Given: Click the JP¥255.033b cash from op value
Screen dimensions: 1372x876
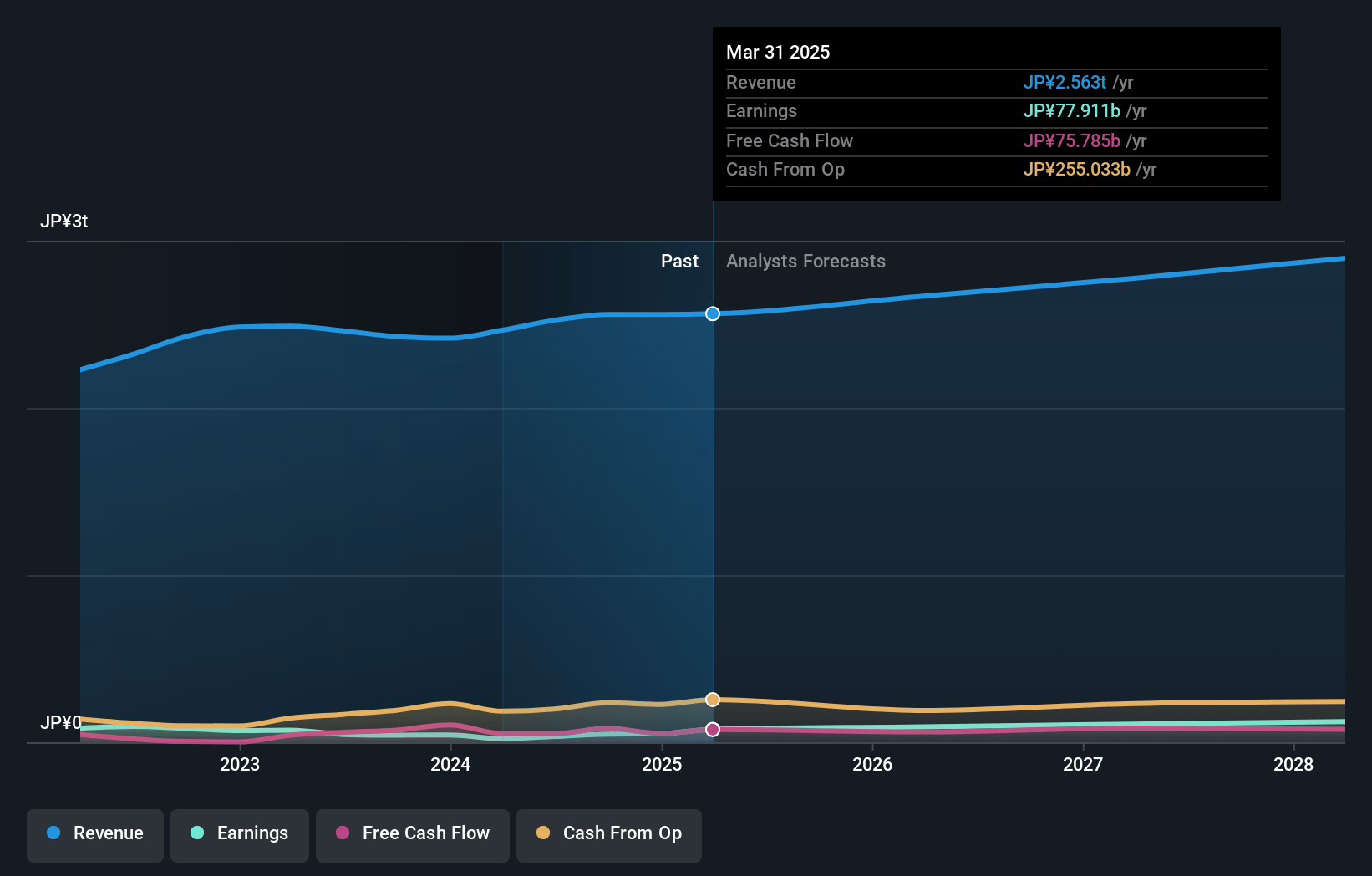Looking at the screenshot, I should [x=1077, y=170].
